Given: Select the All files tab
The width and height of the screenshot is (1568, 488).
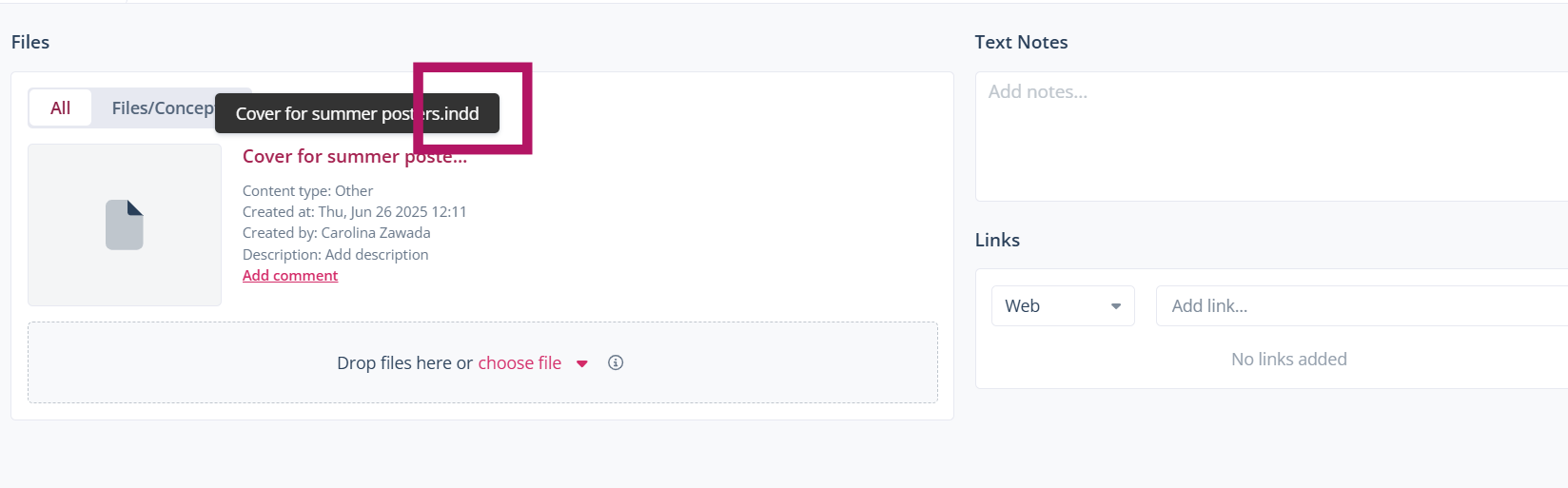Looking at the screenshot, I should [60, 108].
